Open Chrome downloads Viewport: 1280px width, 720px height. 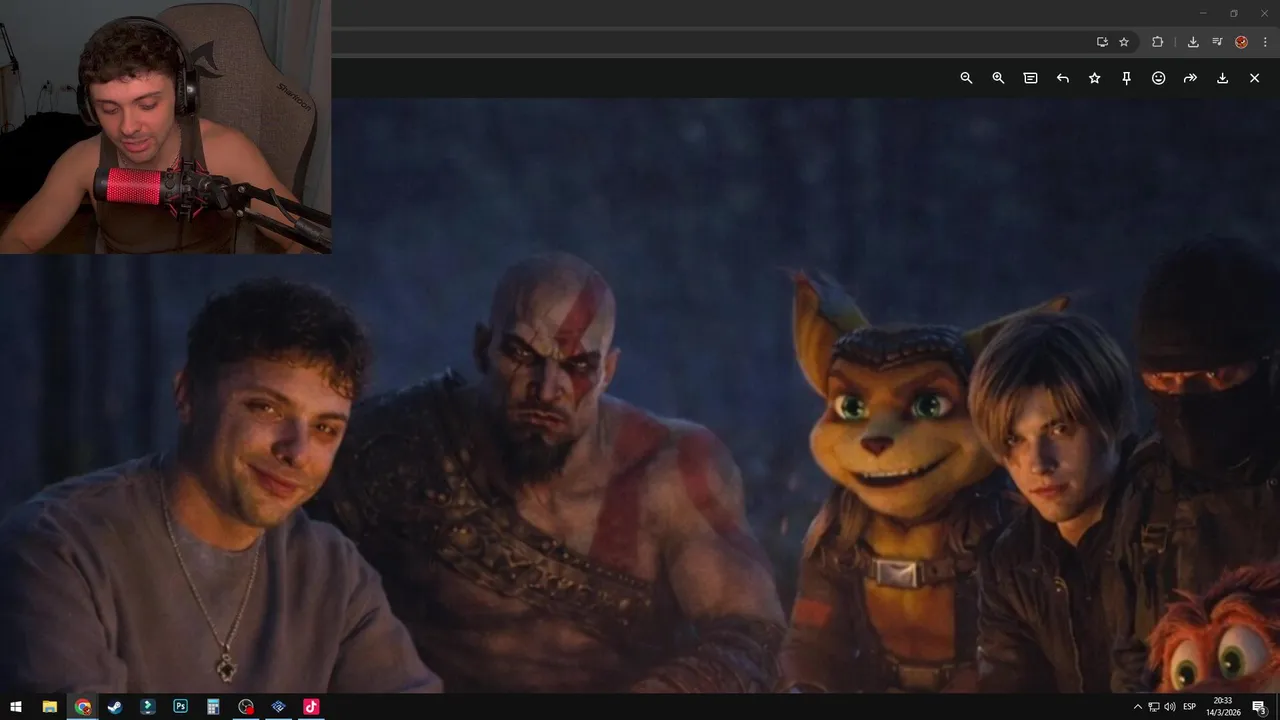point(1193,42)
